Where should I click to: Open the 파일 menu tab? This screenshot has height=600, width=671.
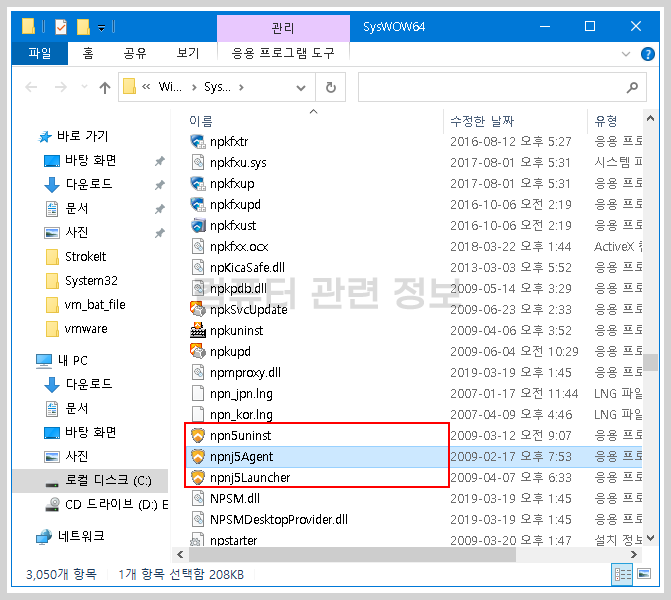(x=40, y=53)
